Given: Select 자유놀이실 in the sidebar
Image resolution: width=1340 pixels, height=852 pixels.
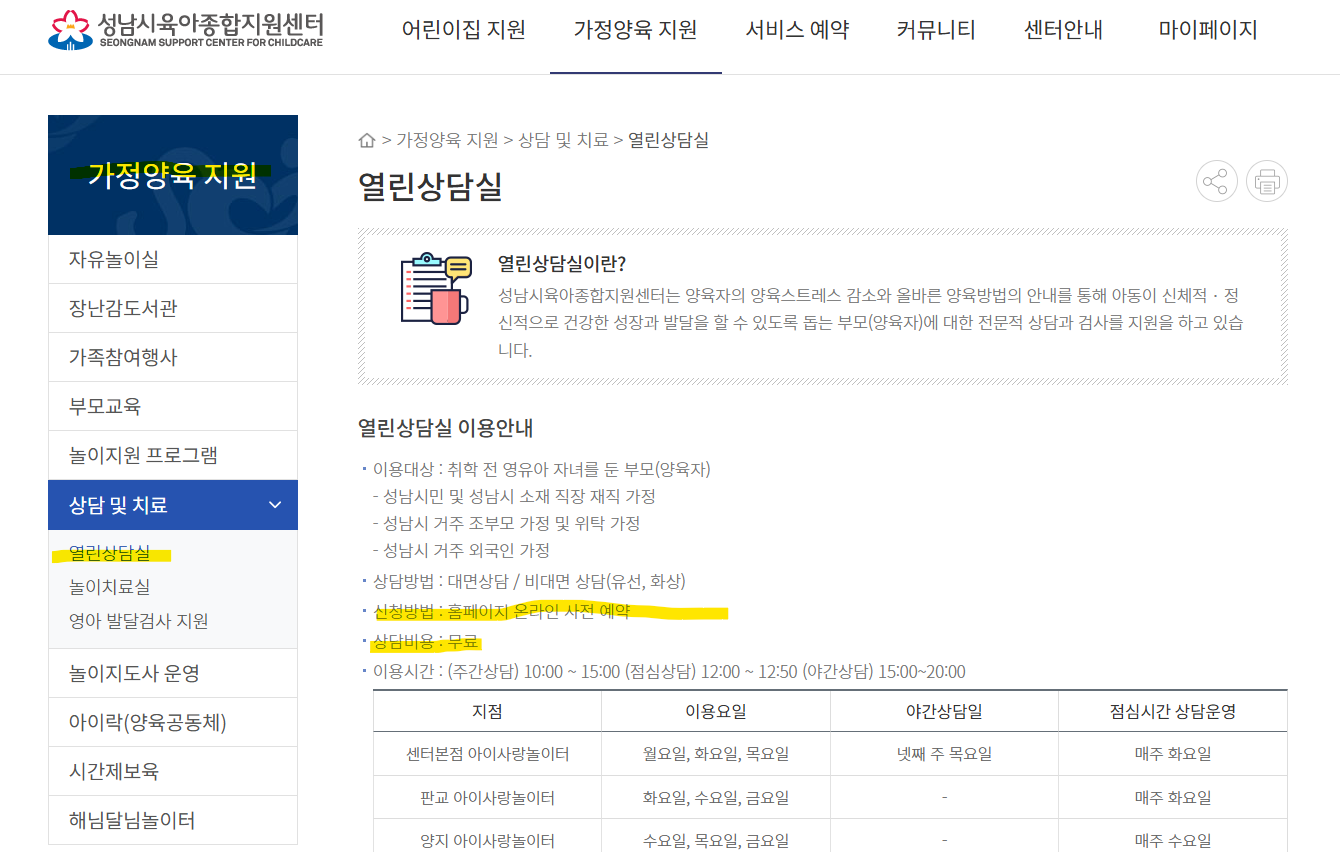Looking at the screenshot, I should tap(173, 259).
